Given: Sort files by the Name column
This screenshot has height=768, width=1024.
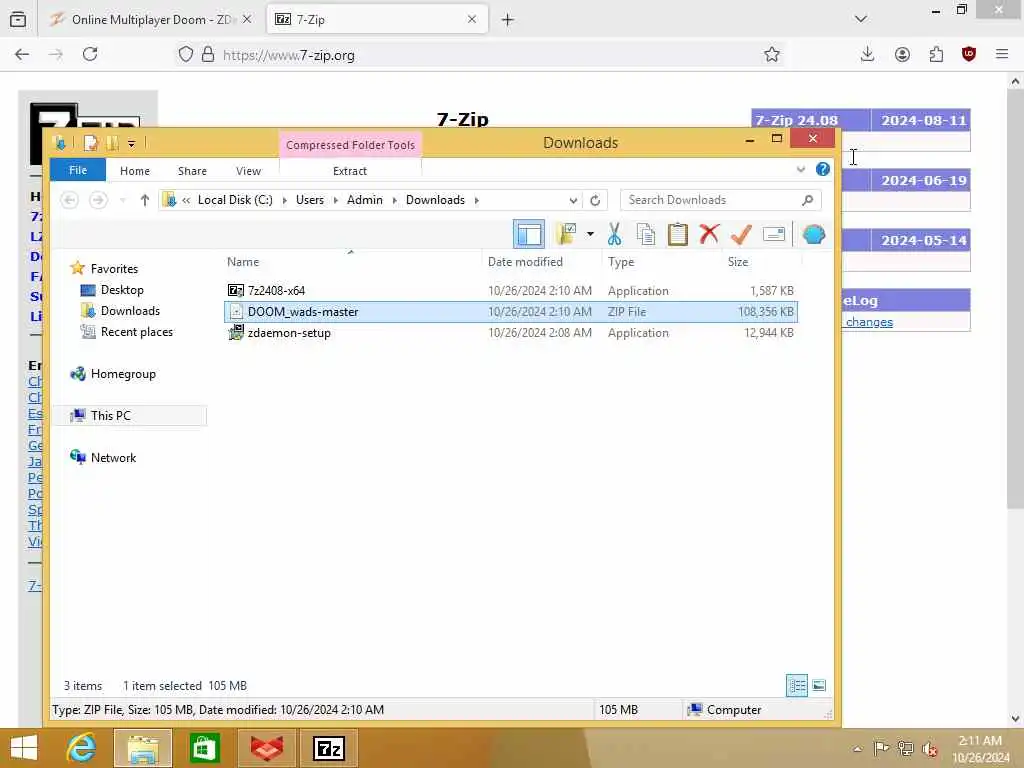Looking at the screenshot, I should (x=352, y=262).
